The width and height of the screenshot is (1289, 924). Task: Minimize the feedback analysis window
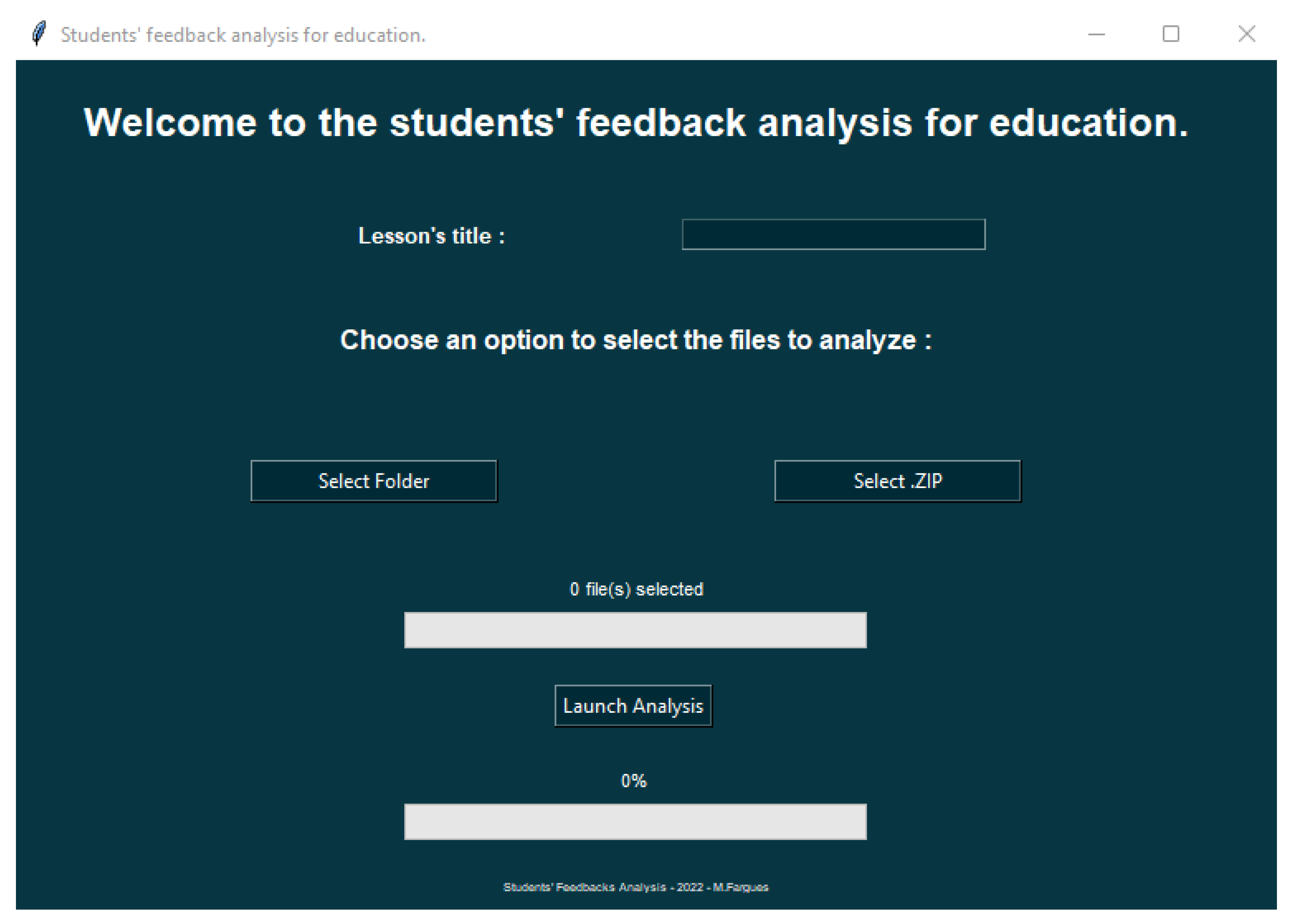pyautogui.click(x=1096, y=34)
